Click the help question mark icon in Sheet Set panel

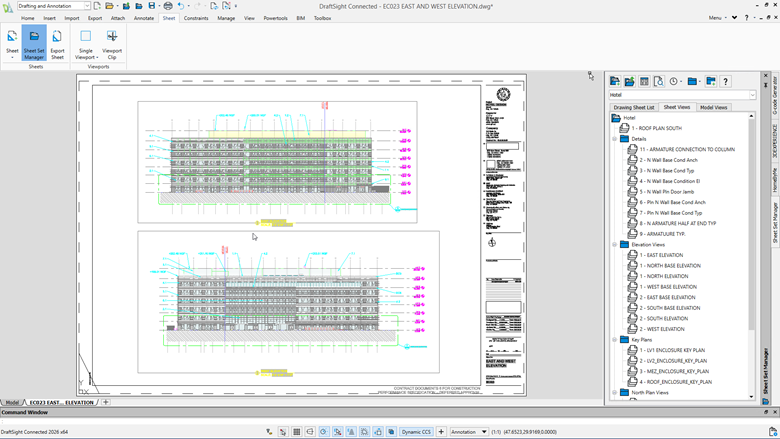tap(726, 81)
